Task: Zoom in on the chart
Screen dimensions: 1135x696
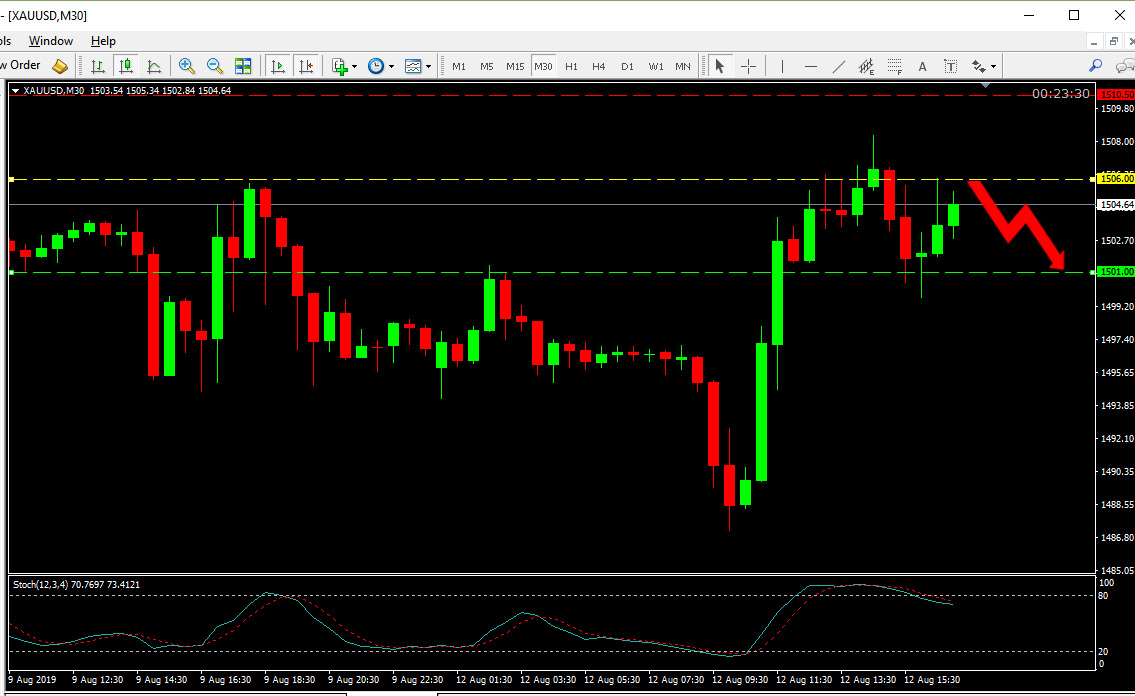Action: [186, 66]
